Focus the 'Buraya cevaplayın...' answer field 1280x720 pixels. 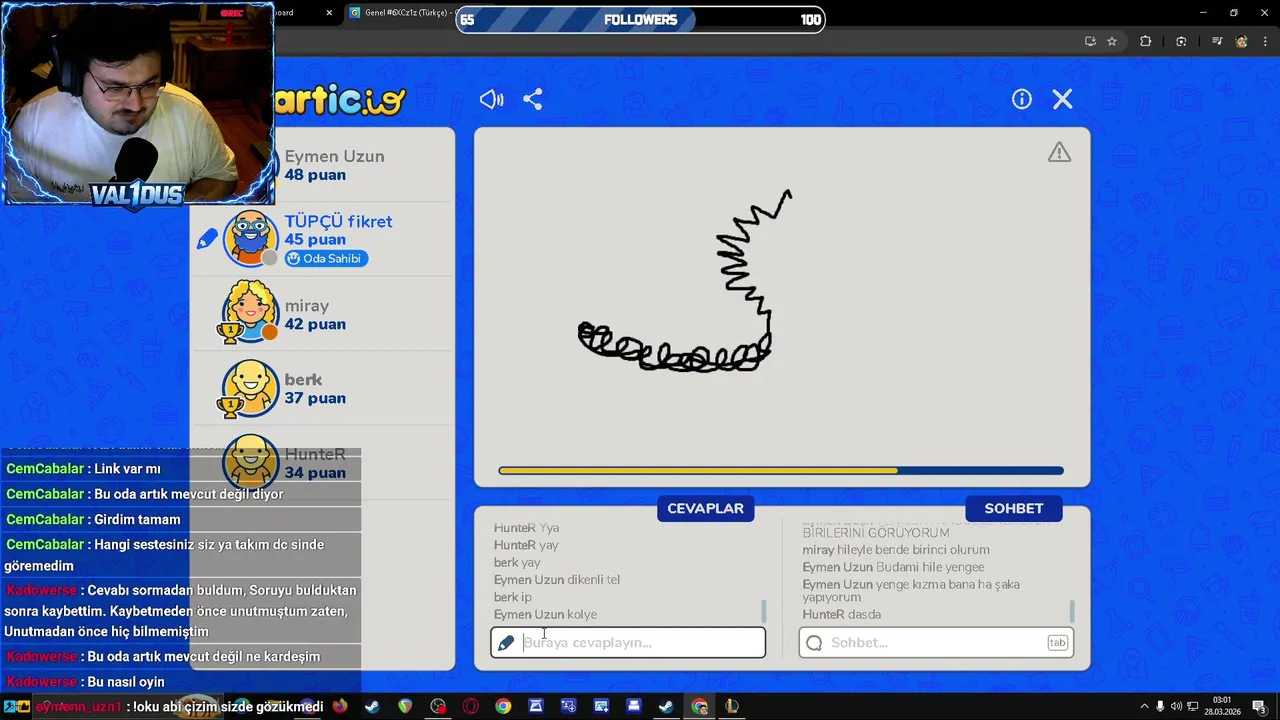[628, 643]
